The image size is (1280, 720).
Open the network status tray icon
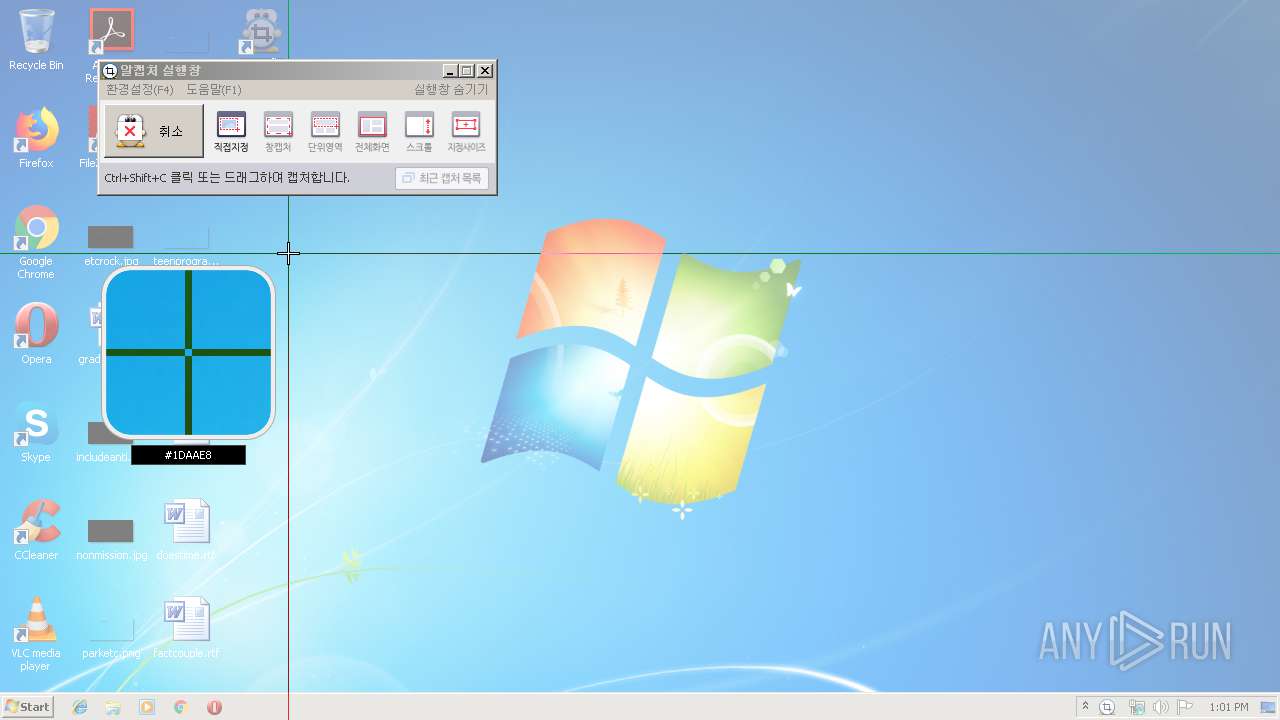(x=1137, y=707)
